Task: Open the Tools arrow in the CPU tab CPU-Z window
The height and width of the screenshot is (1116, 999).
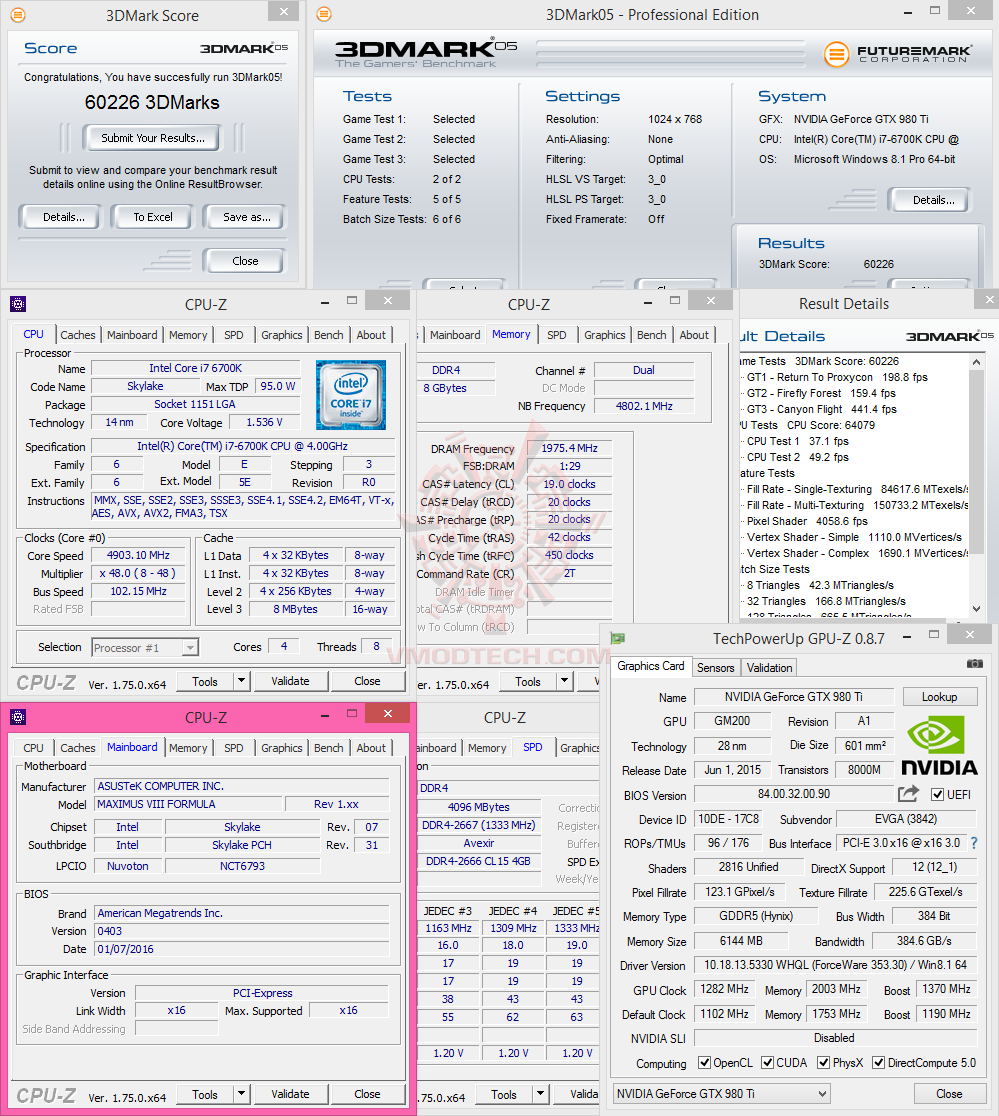Action: pyautogui.click(x=242, y=681)
